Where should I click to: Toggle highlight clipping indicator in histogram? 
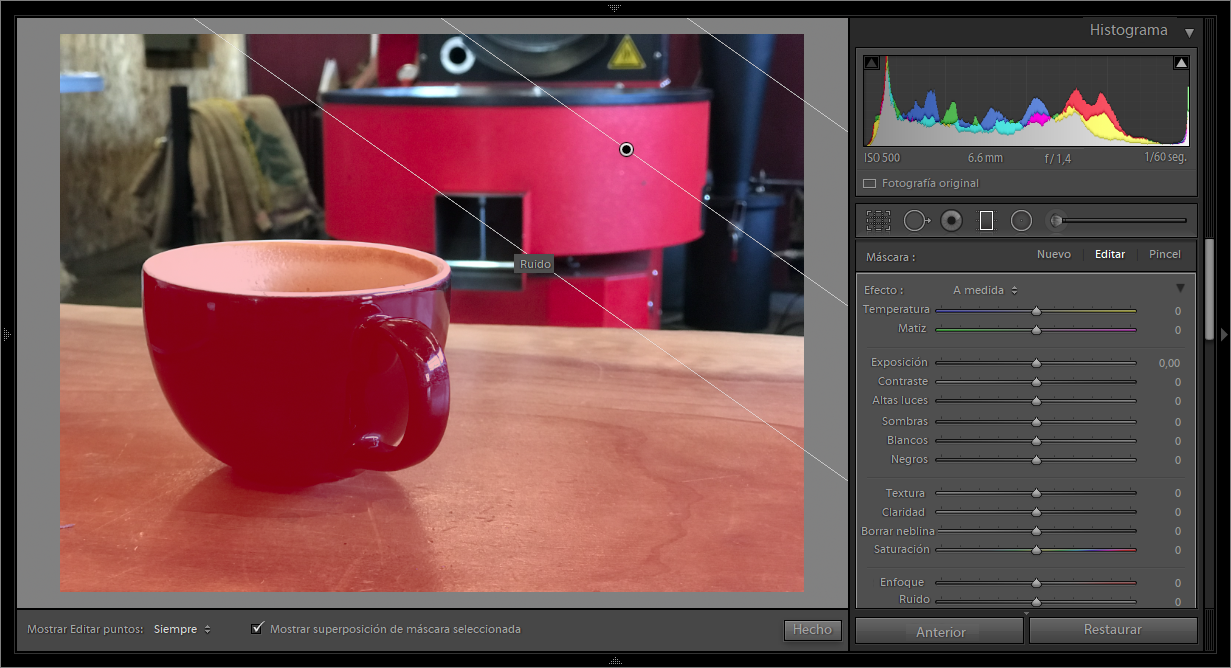click(x=1181, y=63)
